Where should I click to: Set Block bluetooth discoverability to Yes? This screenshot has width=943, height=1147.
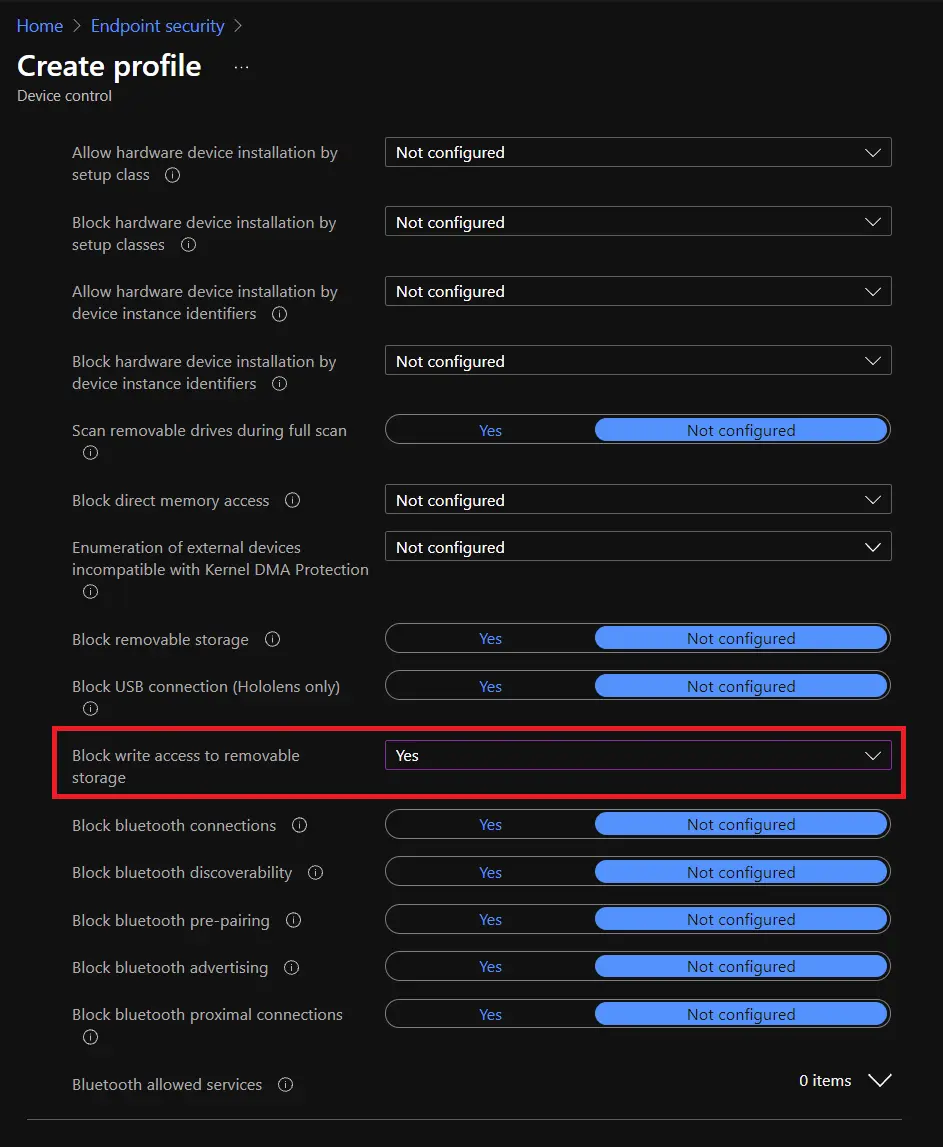pyautogui.click(x=490, y=872)
